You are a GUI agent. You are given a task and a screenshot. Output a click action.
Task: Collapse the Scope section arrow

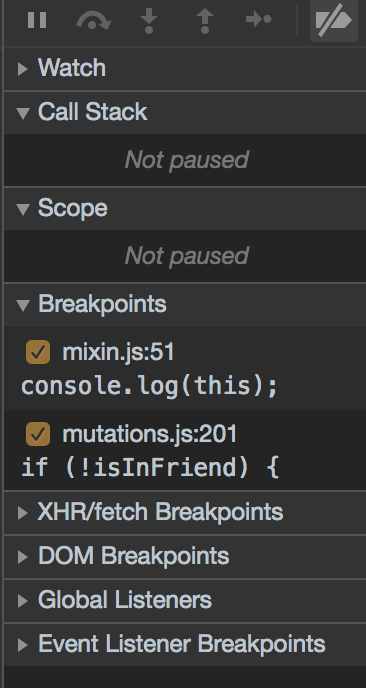(x=23, y=209)
